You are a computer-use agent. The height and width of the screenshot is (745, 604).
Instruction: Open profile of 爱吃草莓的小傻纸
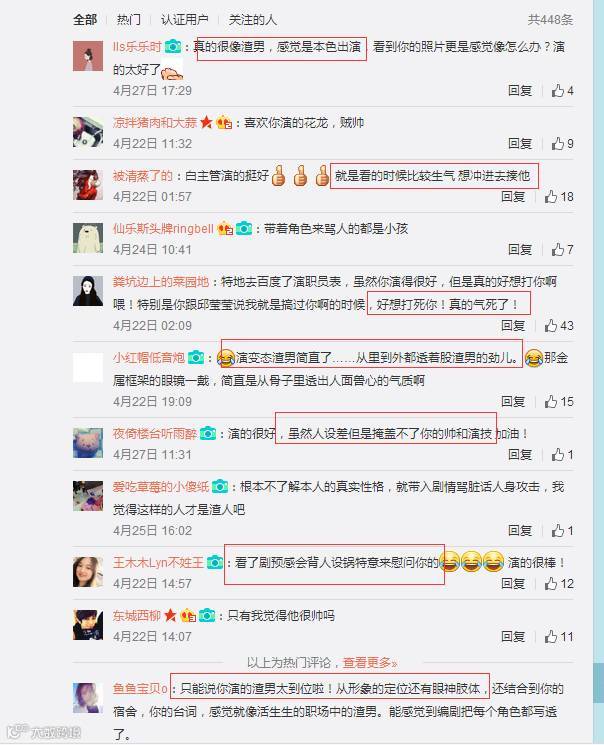tap(161, 487)
